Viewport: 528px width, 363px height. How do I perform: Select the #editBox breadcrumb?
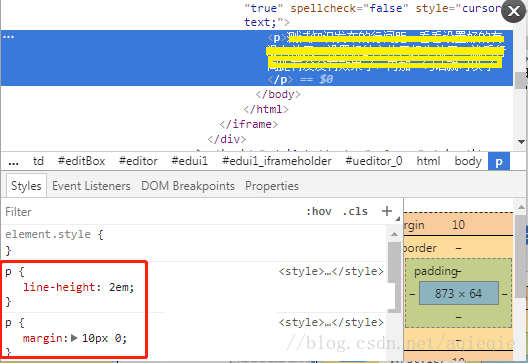(x=81, y=161)
